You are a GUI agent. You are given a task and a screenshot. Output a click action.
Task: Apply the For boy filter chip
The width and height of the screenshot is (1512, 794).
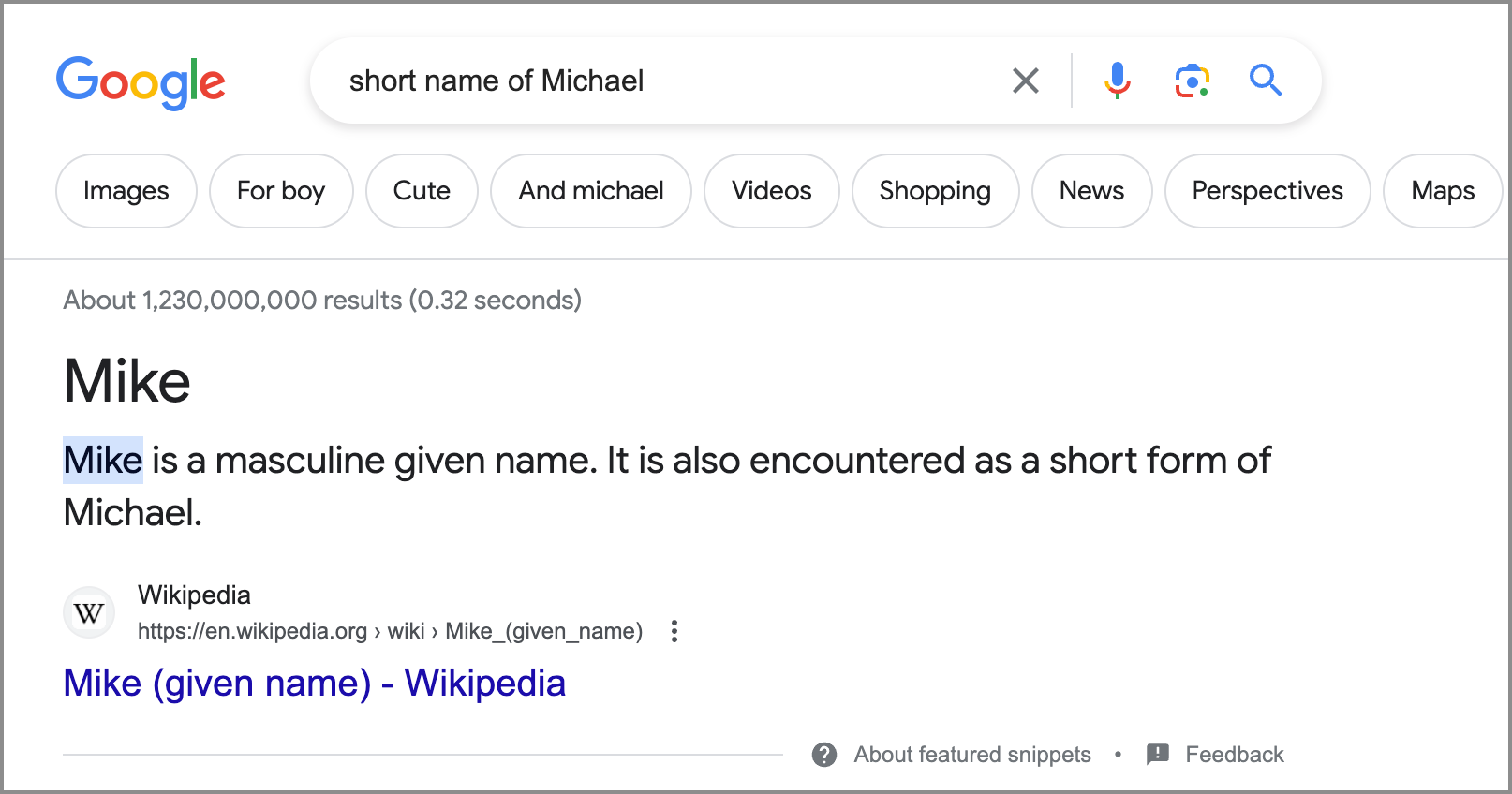coord(281,191)
